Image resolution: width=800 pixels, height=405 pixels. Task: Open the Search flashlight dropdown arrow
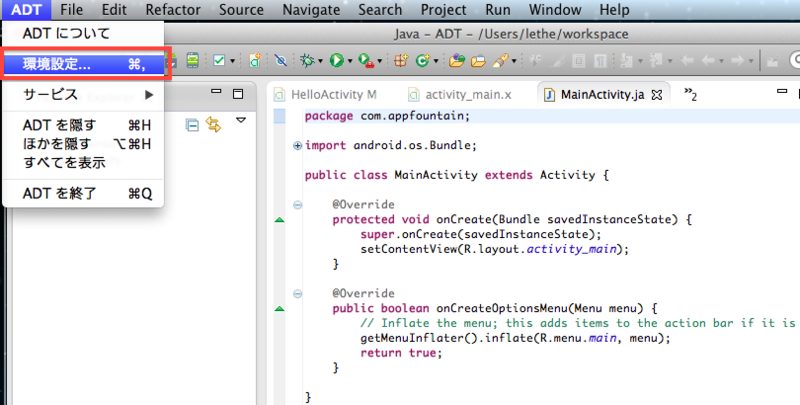click(514, 61)
